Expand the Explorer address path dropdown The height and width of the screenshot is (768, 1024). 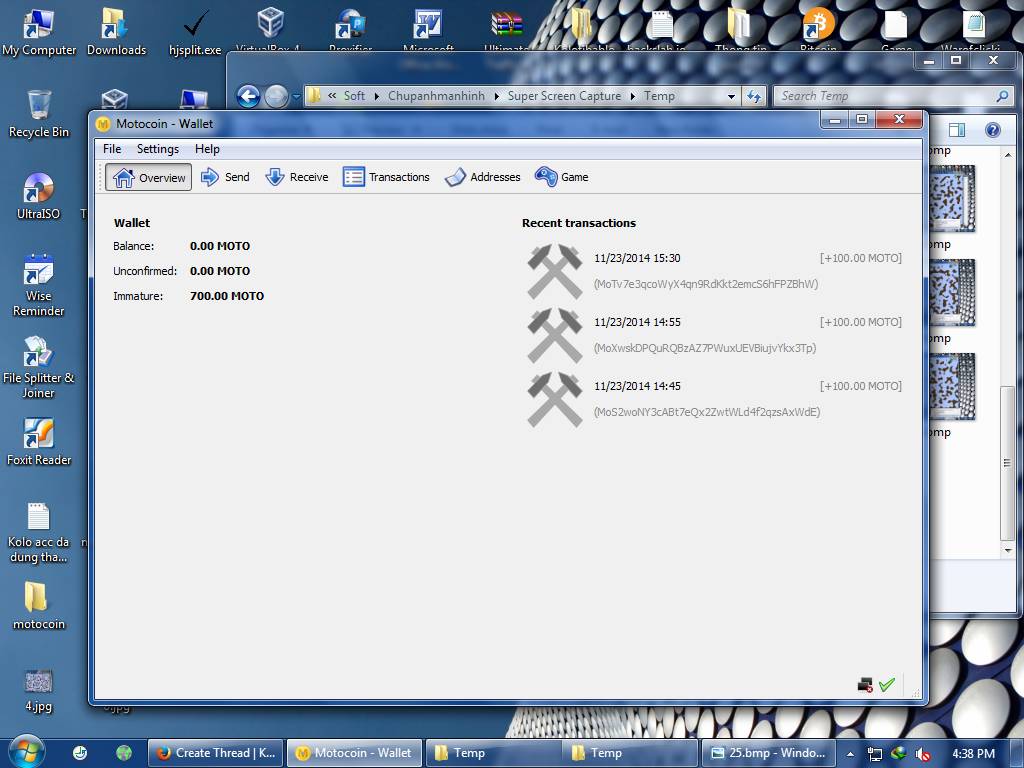point(731,96)
